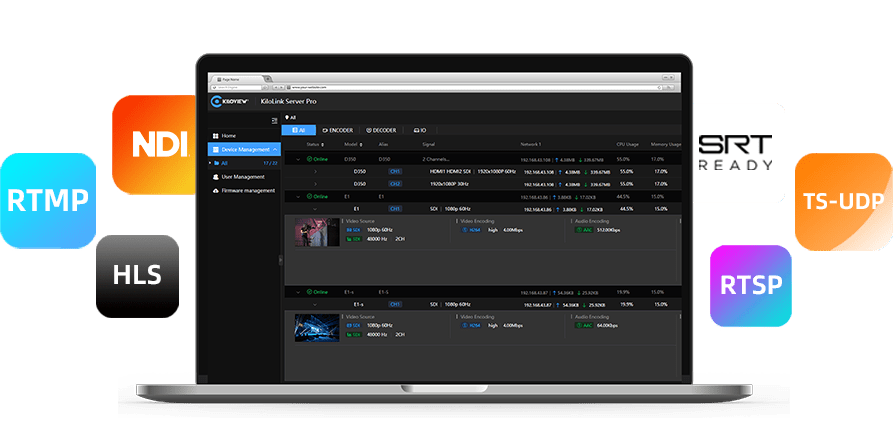The image size is (893, 428).
Task: Click the RTSP protocol icon
Action: 750,284
